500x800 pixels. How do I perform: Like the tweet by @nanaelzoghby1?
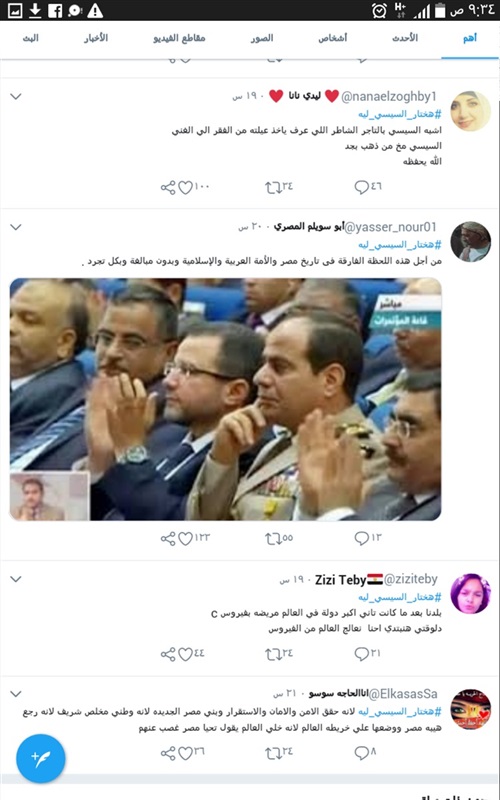click(185, 188)
